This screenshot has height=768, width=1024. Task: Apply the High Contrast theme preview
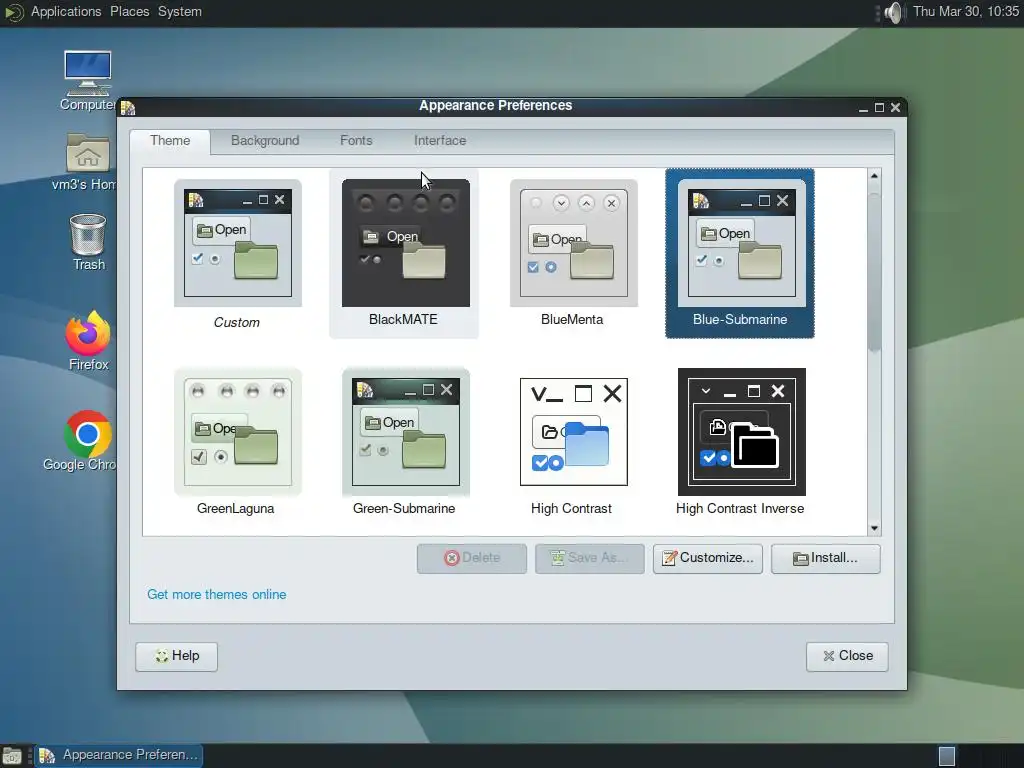tap(573, 432)
